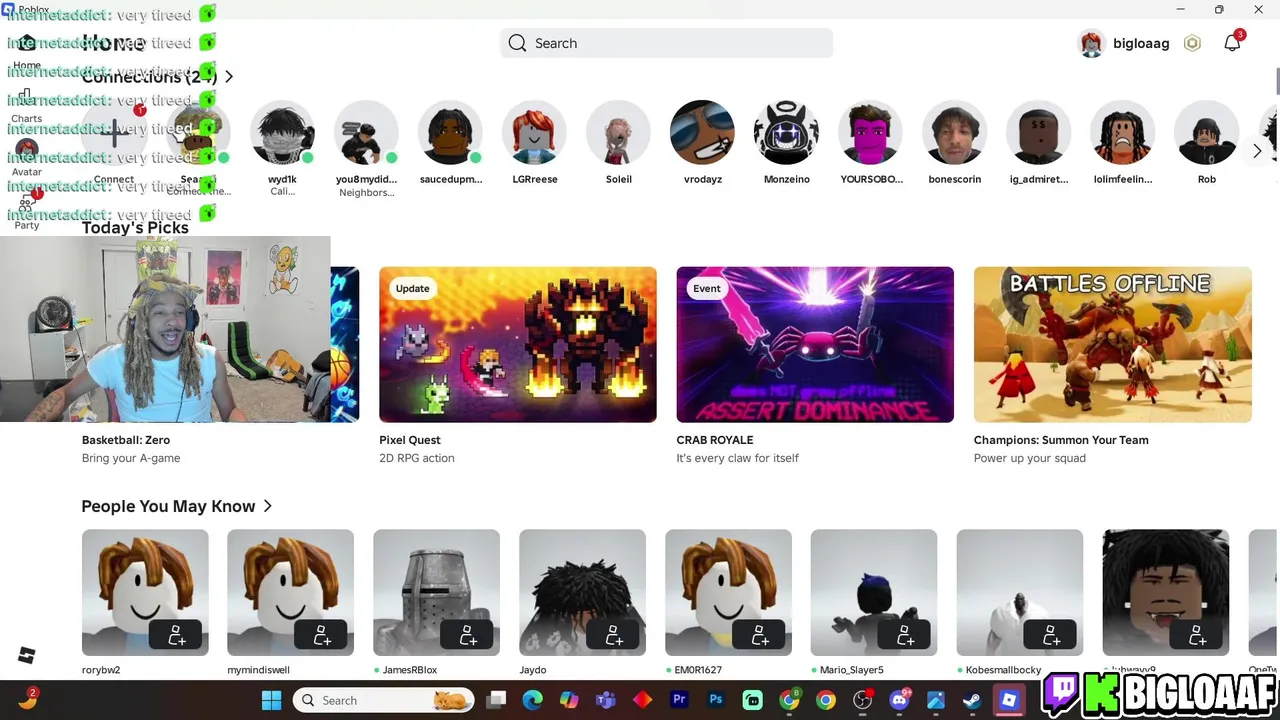The height and width of the screenshot is (720, 1280).
Task: Open Monzeino connection avatar
Action: 787,132
